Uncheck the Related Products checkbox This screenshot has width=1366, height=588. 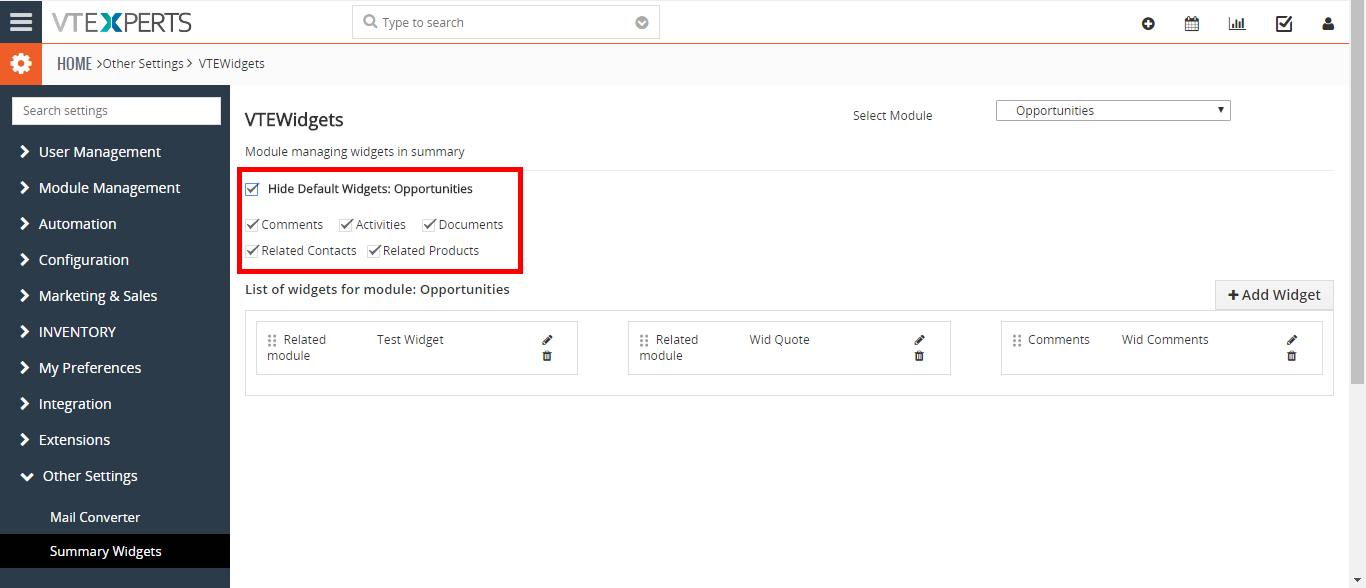[x=374, y=251]
